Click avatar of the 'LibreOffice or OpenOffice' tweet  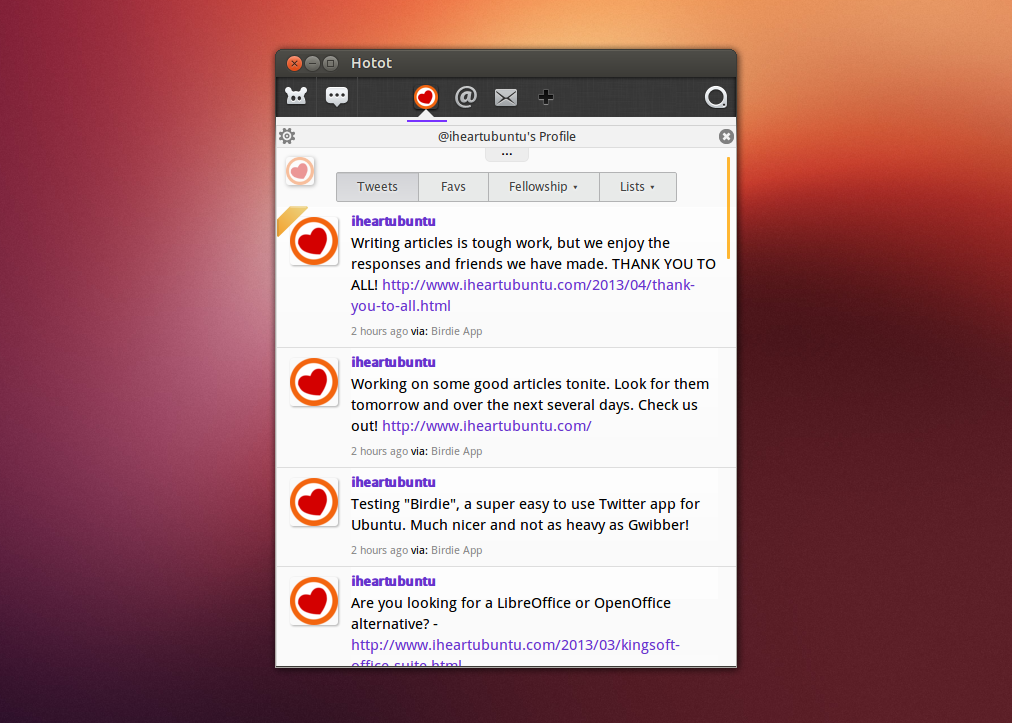[x=314, y=600]
